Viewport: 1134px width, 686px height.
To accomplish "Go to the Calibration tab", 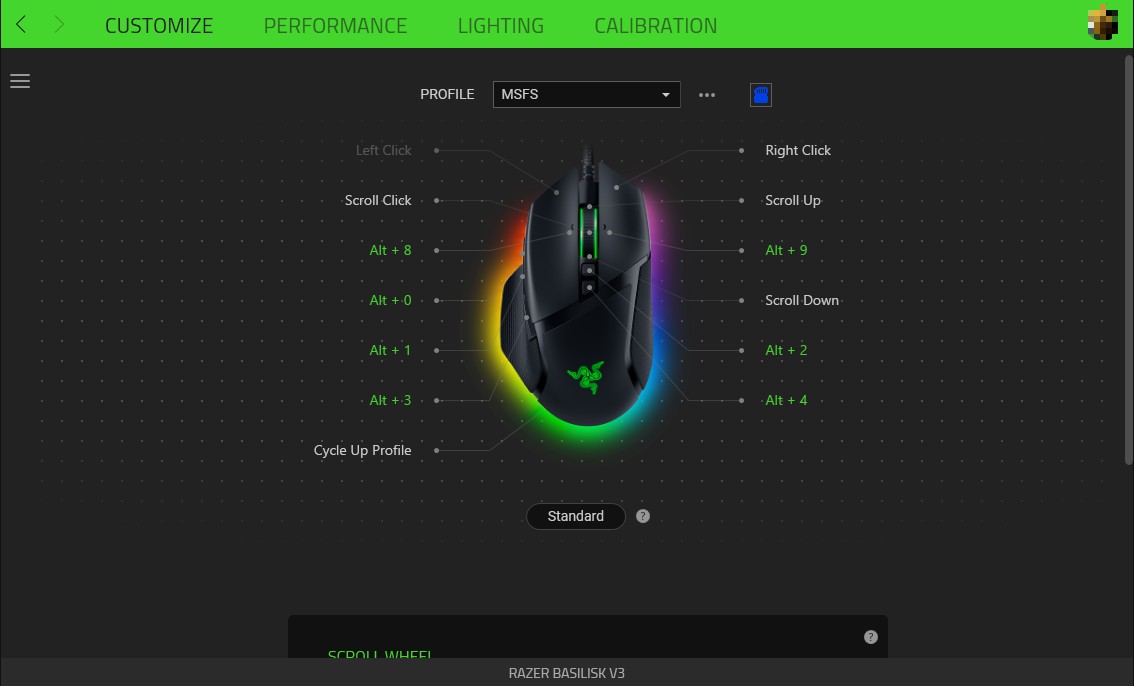I will tap(655, 25).
